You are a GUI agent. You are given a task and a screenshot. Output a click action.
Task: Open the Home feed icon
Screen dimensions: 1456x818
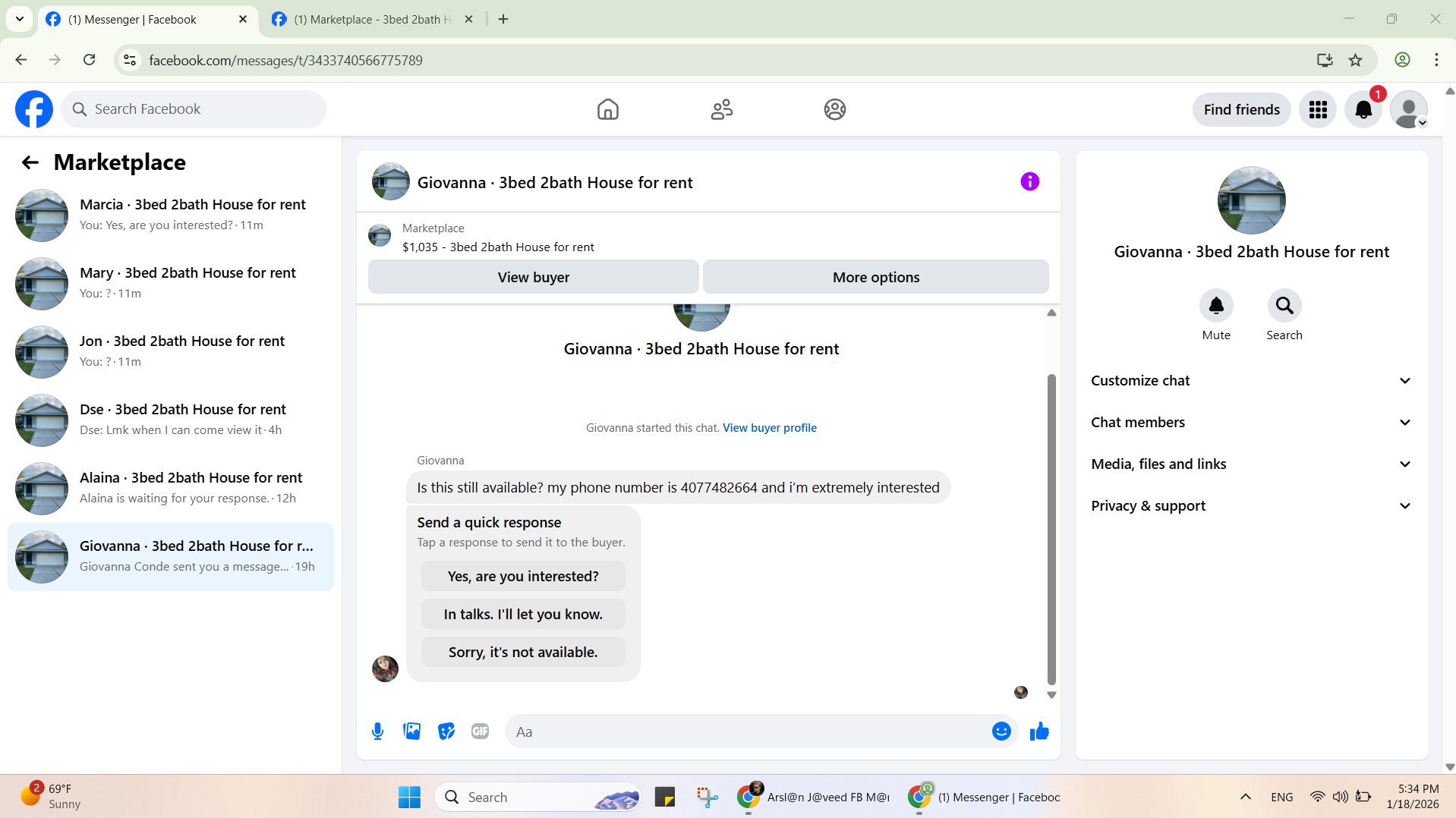(607, 109)
